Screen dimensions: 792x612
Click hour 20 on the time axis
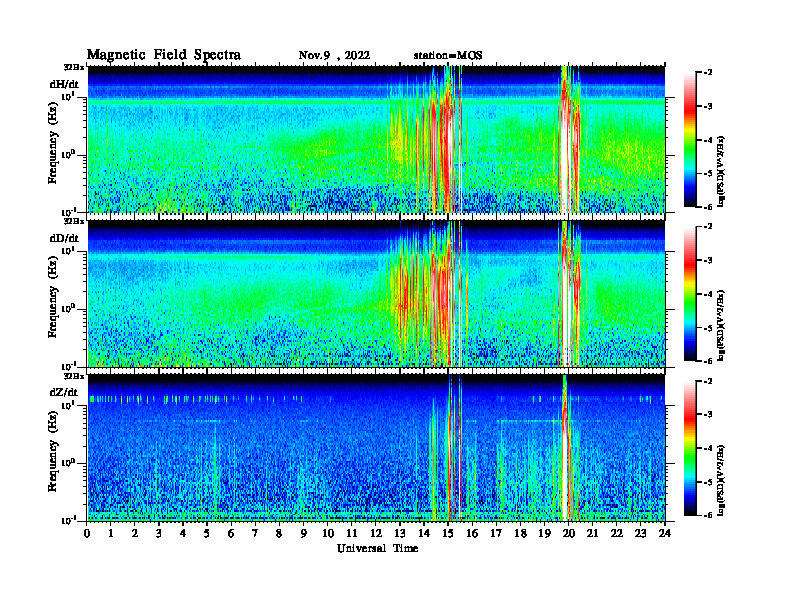pos(569,534)
